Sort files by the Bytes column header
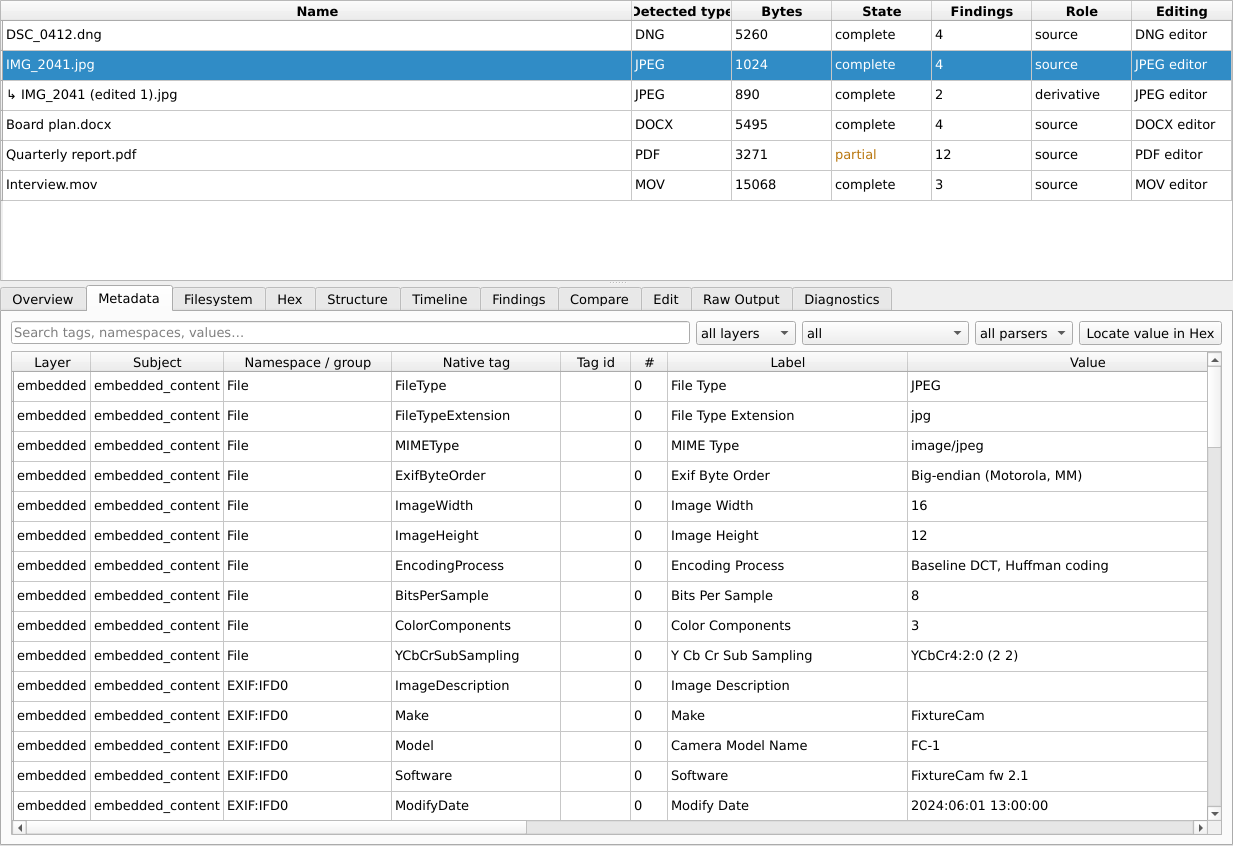Viewport: 1233px width, 846px height. pos(781,11)
